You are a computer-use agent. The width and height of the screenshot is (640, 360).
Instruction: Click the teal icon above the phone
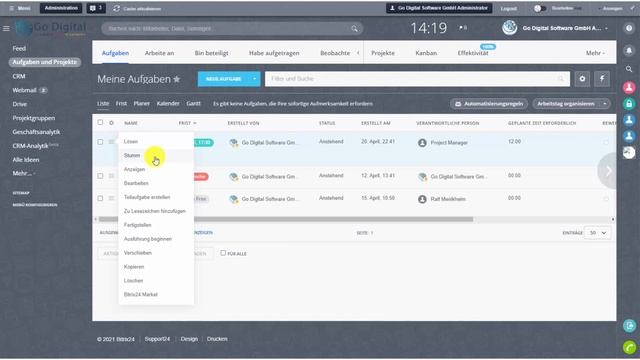pos(629,325)
